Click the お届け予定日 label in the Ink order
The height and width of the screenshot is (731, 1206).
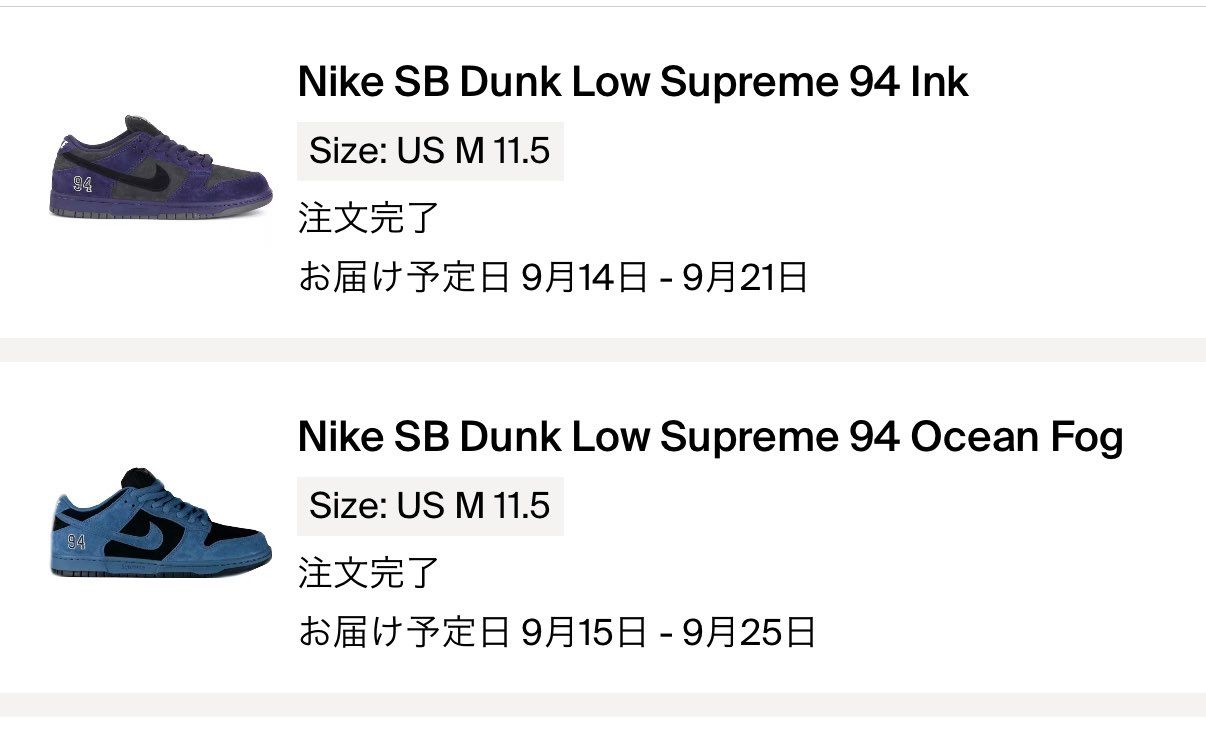(404, 277)
